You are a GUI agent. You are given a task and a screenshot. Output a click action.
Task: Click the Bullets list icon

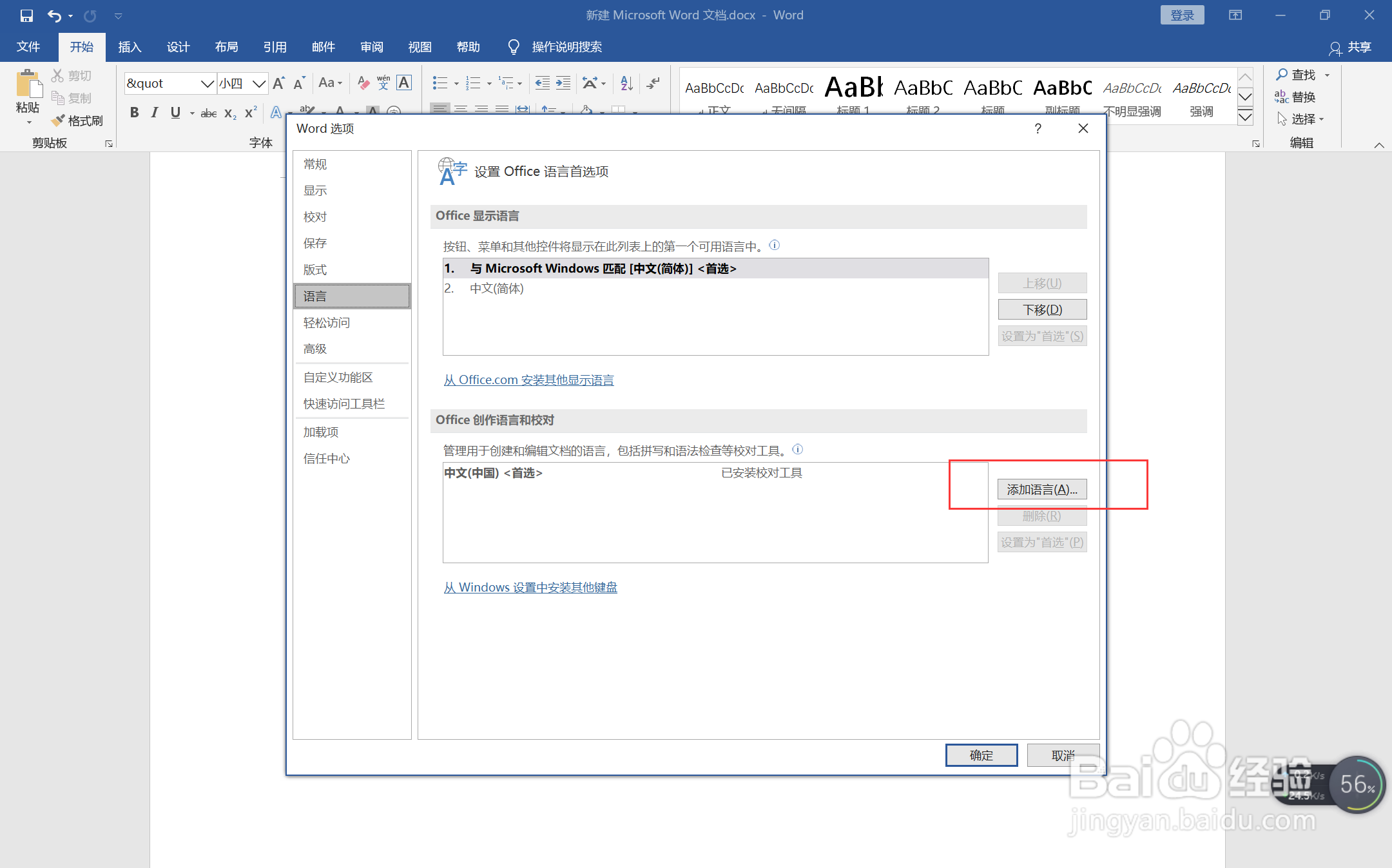(440, 83)
